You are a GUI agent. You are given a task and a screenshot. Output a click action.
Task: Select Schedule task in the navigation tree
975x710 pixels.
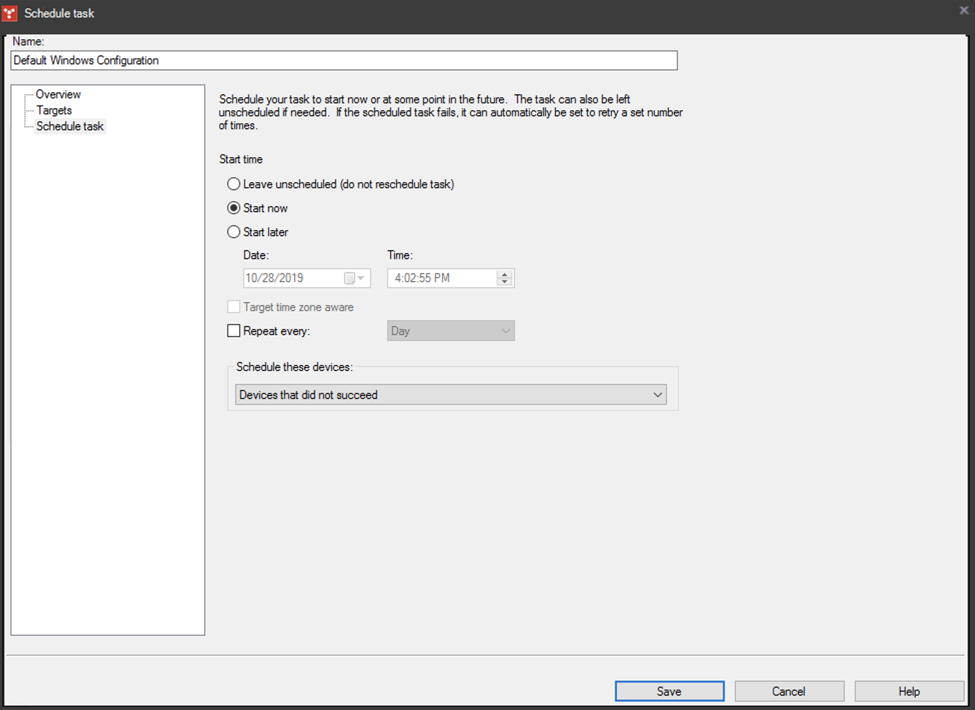(70, 127)
